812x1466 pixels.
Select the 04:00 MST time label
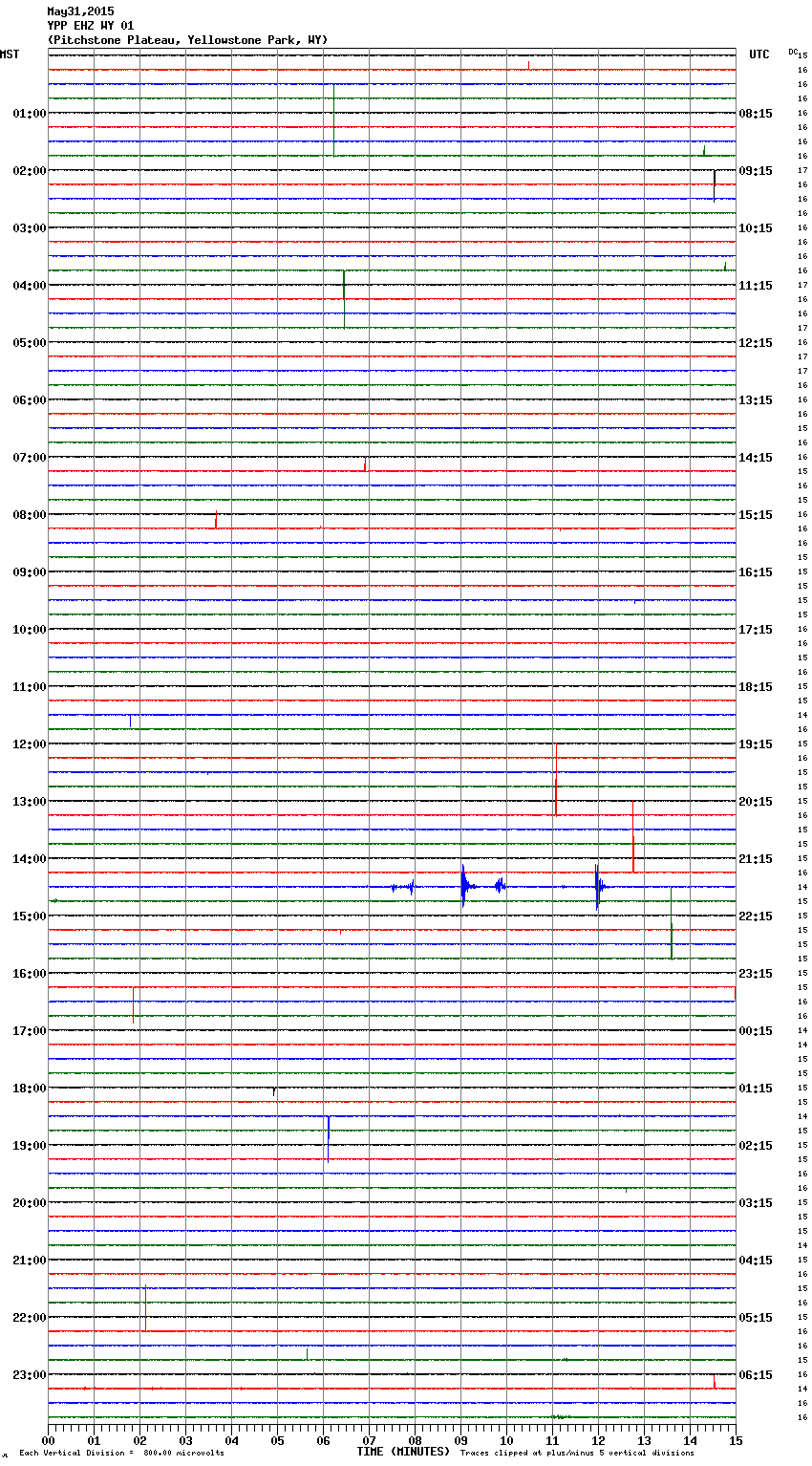click(29, 286)
